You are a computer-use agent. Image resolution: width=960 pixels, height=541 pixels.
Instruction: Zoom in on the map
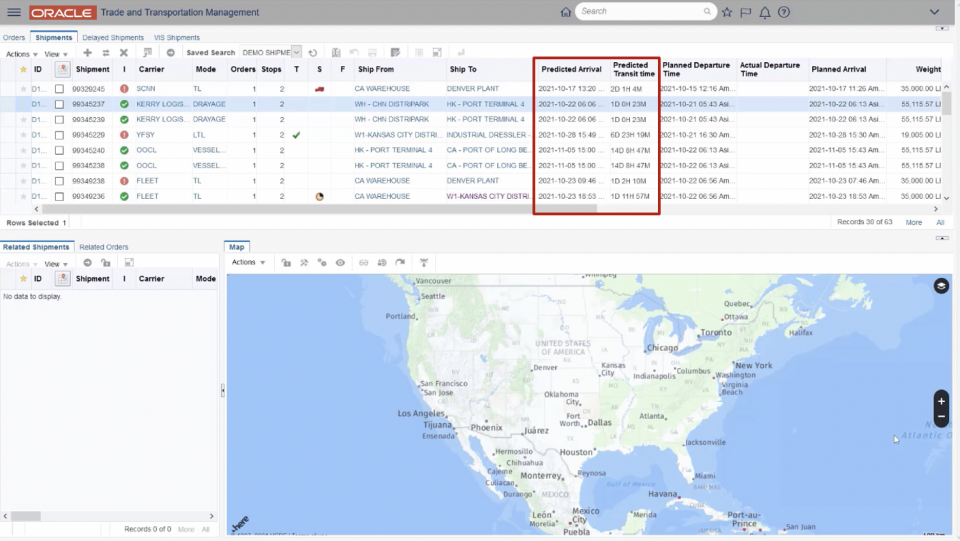pos(941,400)
